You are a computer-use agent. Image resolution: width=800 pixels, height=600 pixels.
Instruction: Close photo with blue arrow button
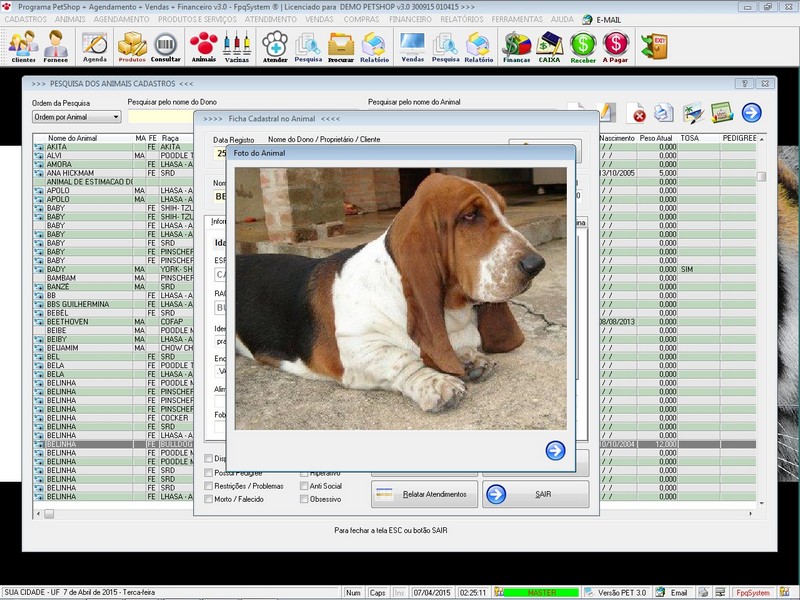pos(555,451)
